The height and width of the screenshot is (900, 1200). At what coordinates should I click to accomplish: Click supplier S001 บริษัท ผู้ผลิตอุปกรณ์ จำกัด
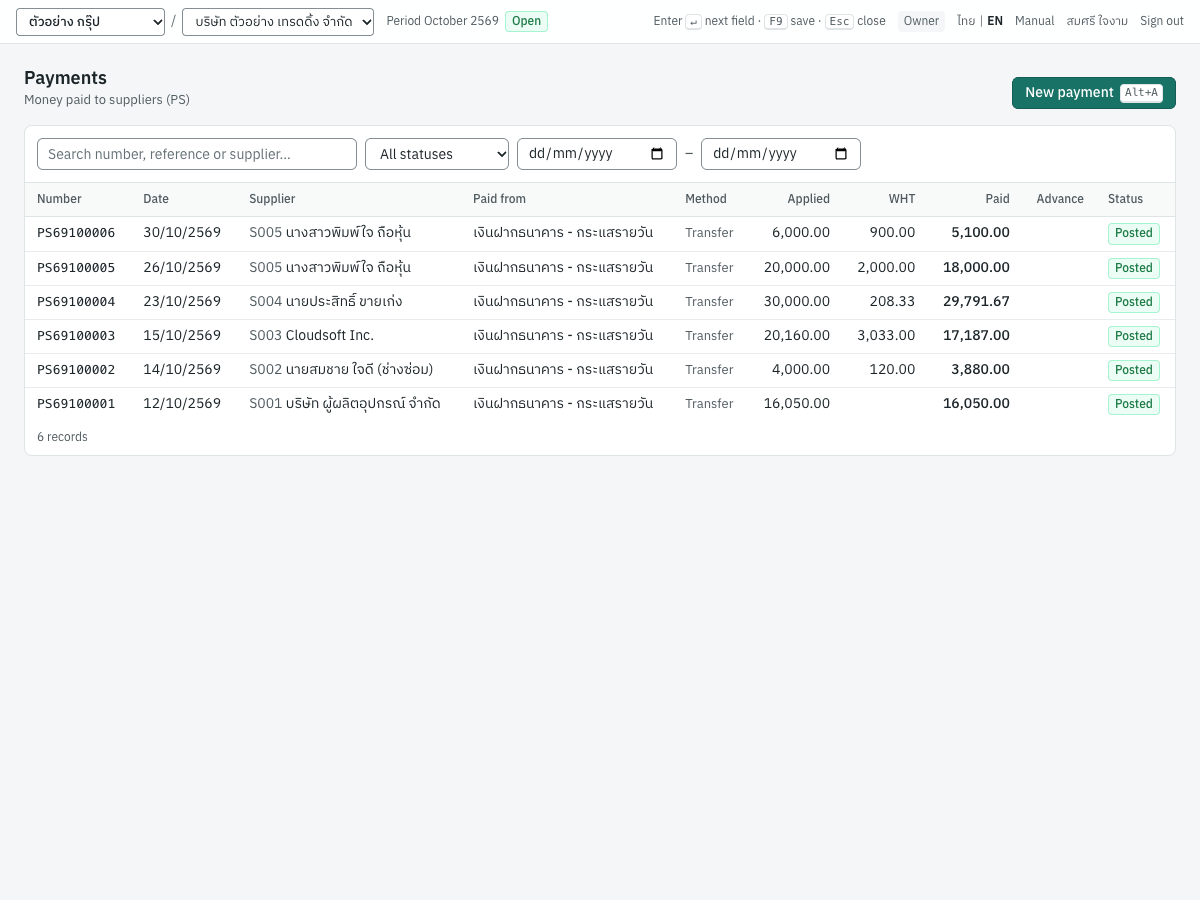click(345, 403)
